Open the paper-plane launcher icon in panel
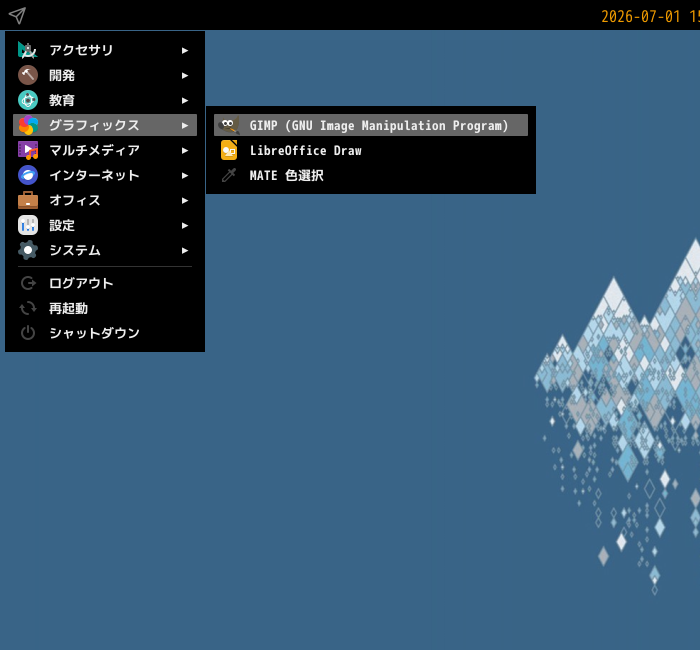Viewport: 700px width, 650px height. 17,16
